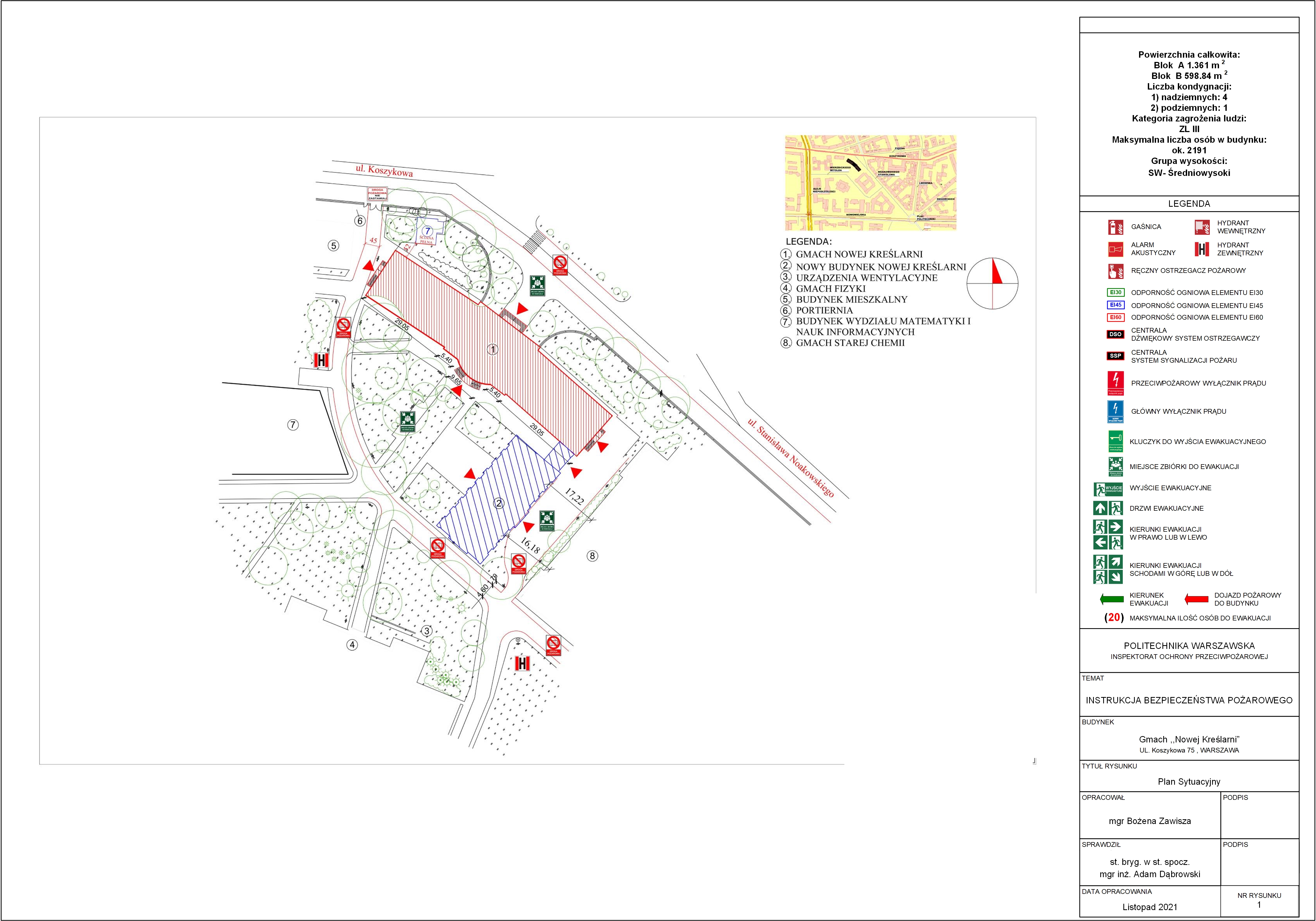Click the 'NOWY BUDYNEK NOWEJ KREŚLARNI' legend entry
This screenshot has width=1316, height=921.
click(881, 267)
